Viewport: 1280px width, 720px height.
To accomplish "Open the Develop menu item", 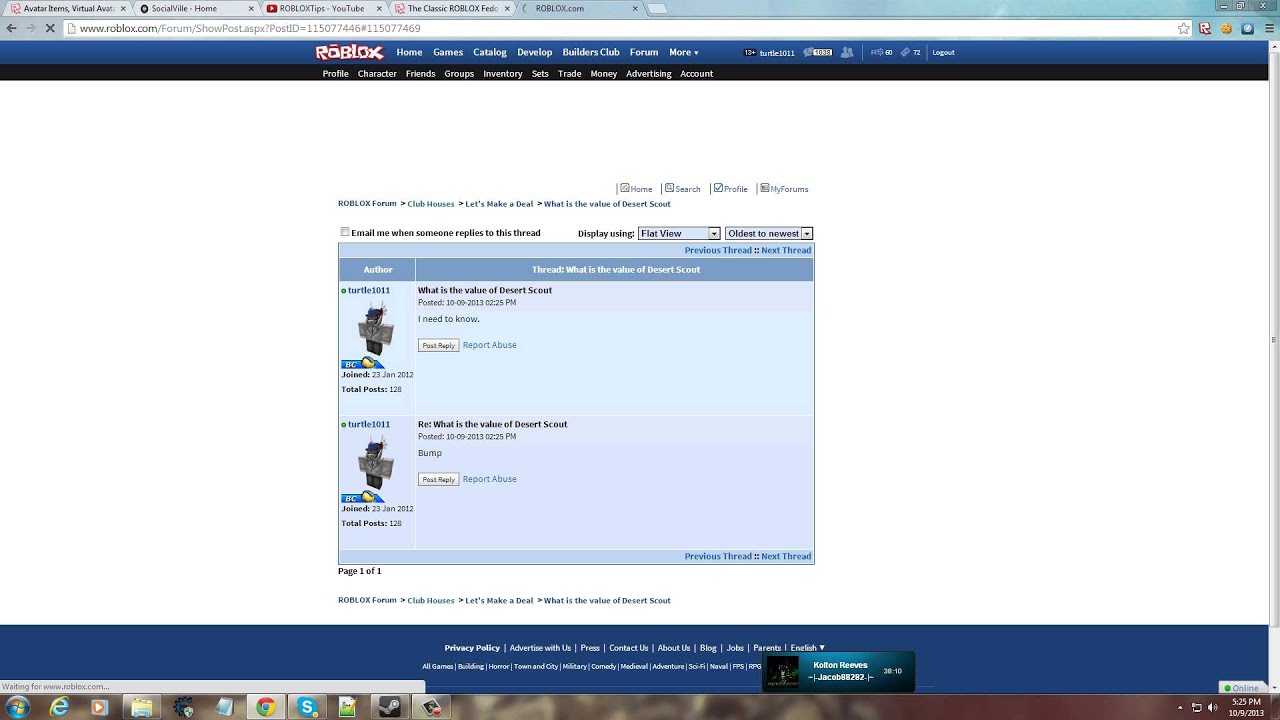I will click(x=535, y=52).
